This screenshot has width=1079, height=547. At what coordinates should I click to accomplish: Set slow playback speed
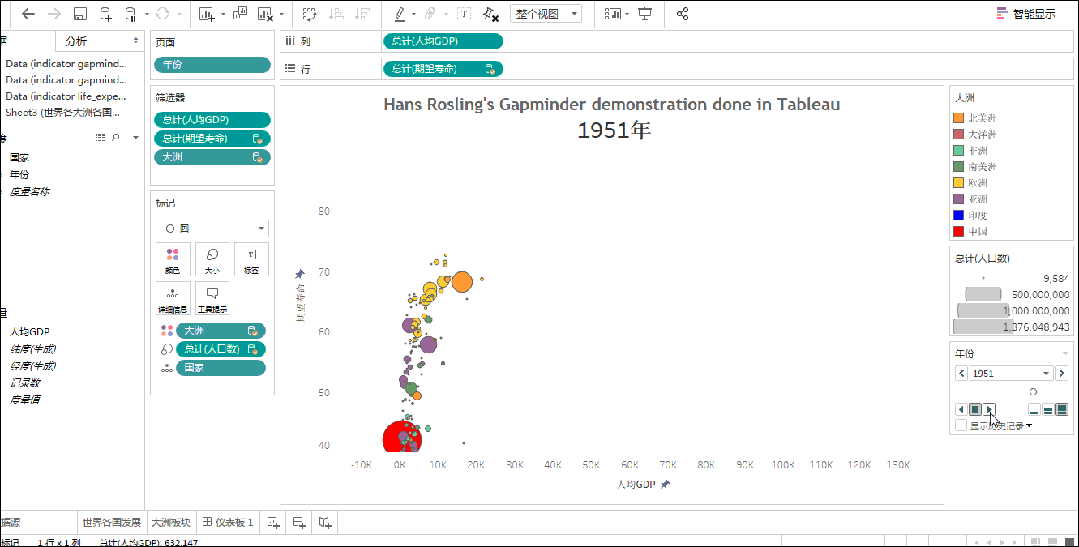point(1034,409)
